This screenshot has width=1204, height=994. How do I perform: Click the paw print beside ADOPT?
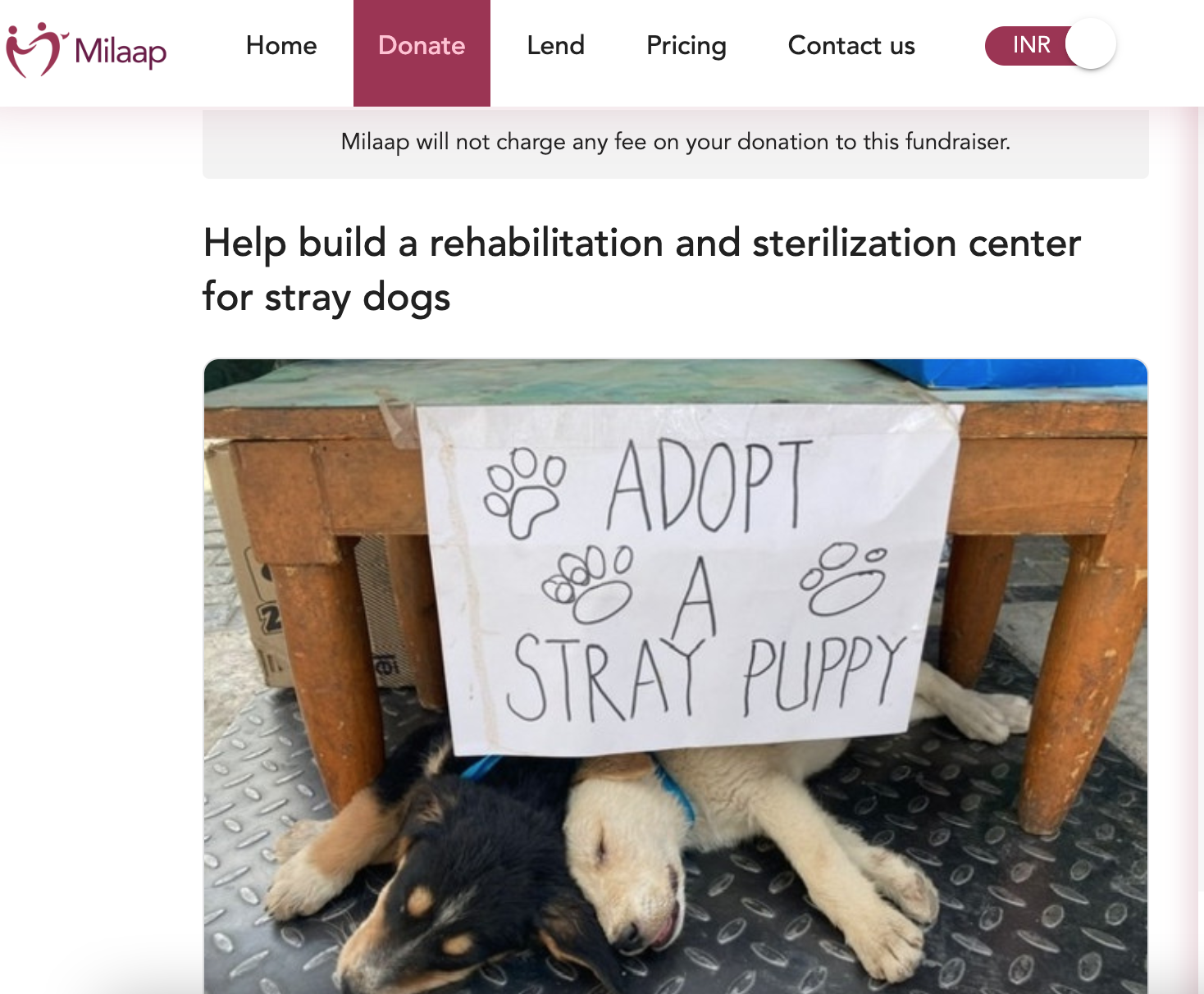(x=525, y=492)
